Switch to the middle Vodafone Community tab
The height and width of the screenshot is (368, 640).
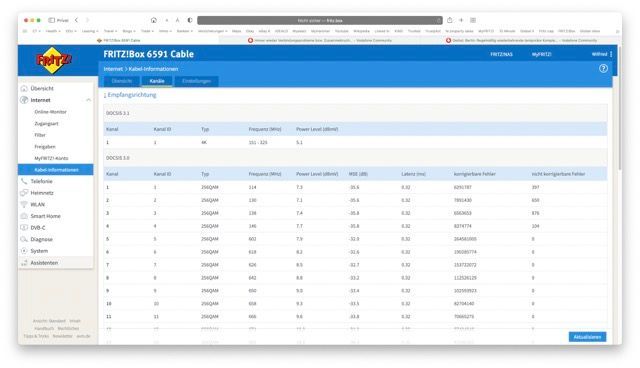(x=320, y=40)
